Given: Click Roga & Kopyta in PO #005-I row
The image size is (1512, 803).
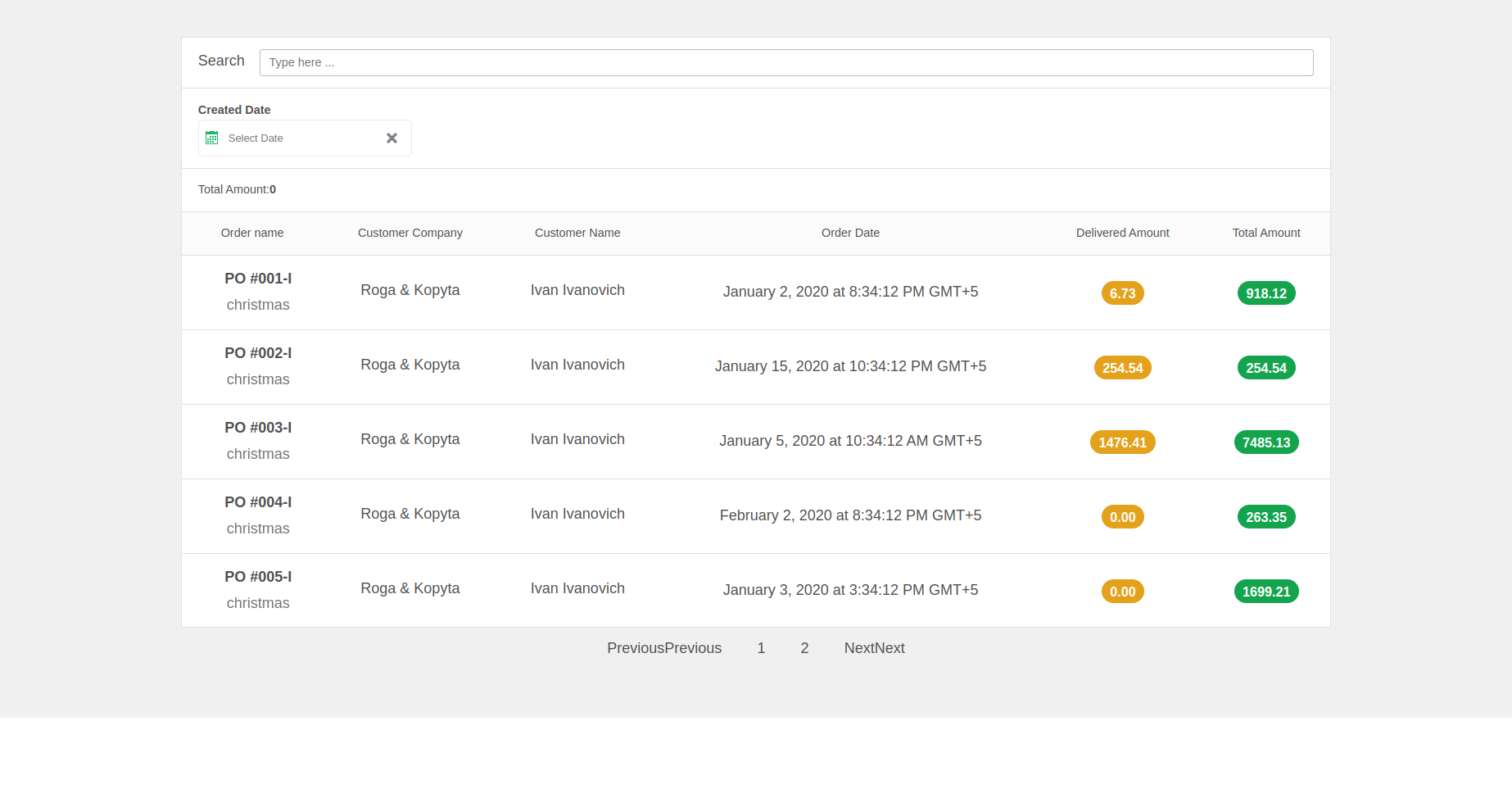Looking at the screenshot, I should click(x=410, y=588).
